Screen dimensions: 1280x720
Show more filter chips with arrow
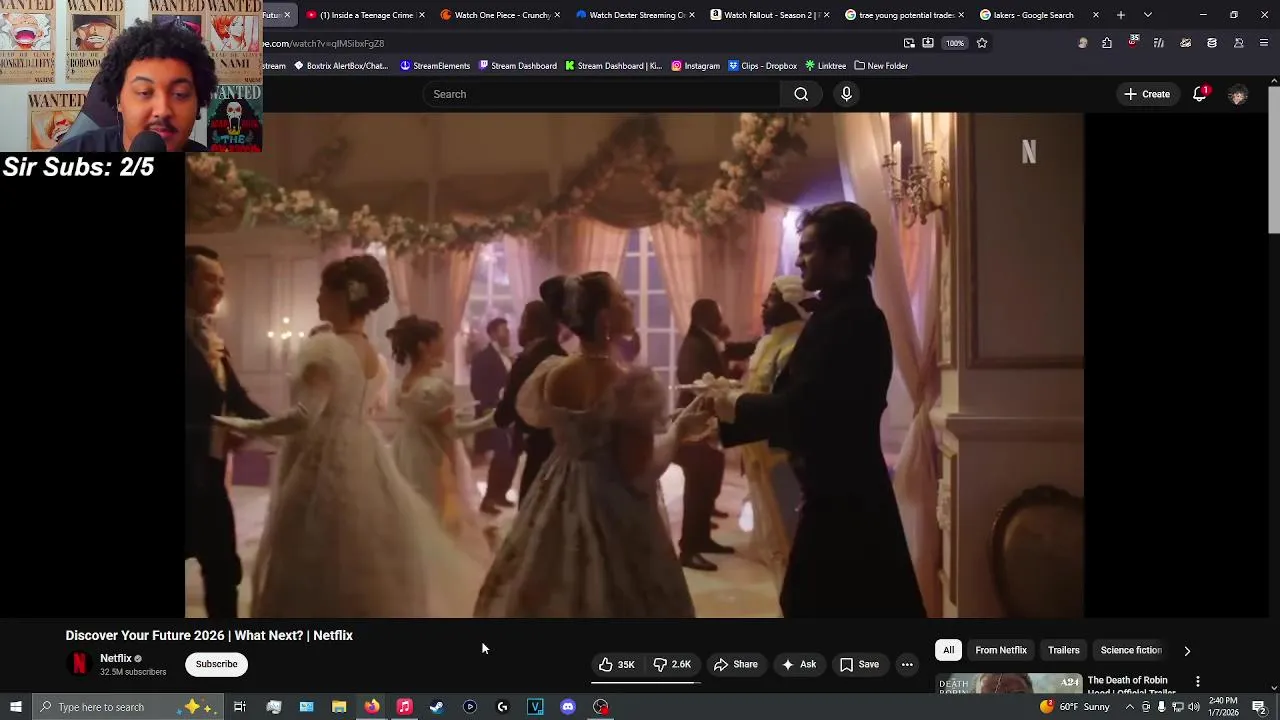coord(1187,650)
